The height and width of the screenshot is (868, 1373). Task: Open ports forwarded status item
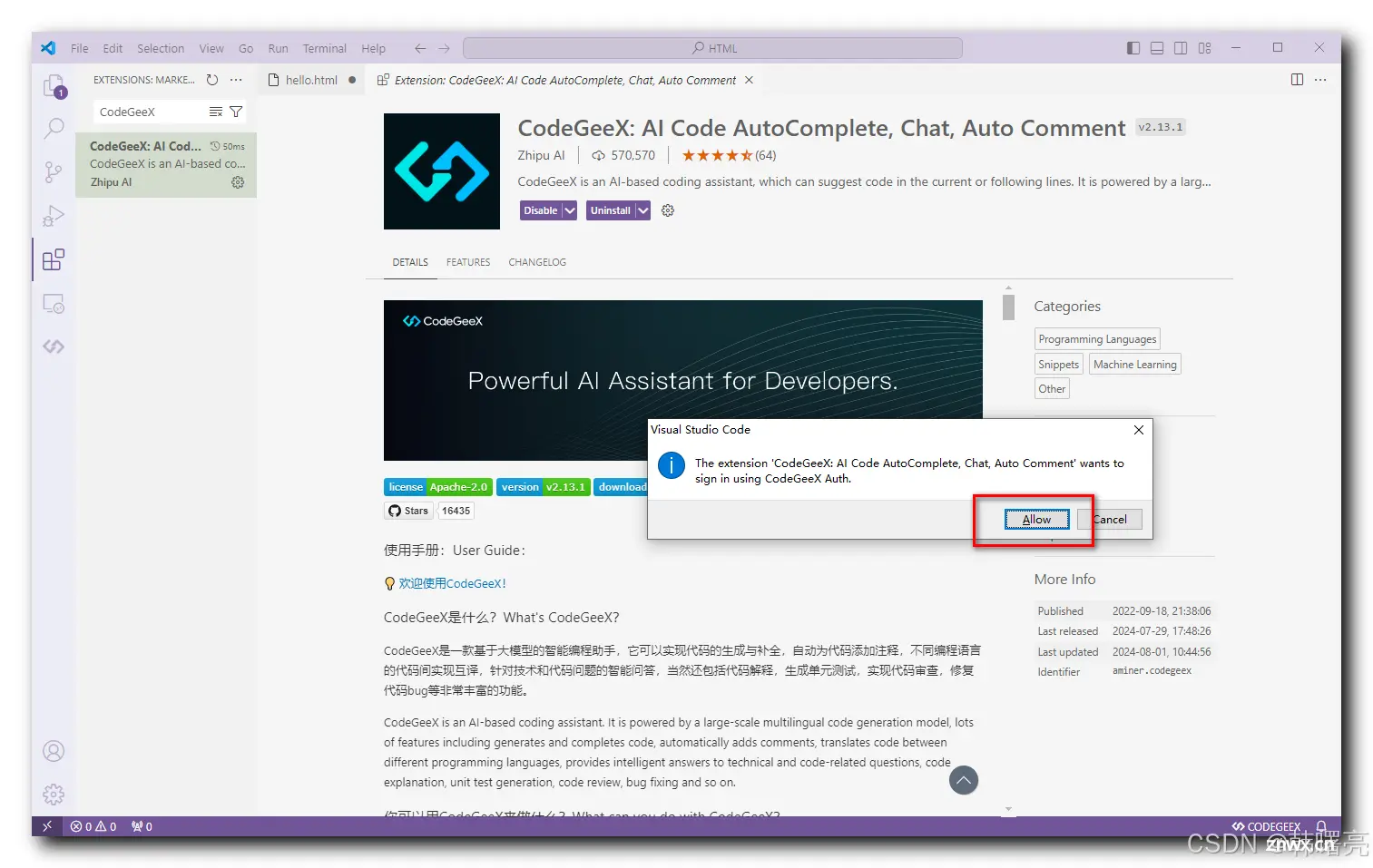(x=142, y=826)
